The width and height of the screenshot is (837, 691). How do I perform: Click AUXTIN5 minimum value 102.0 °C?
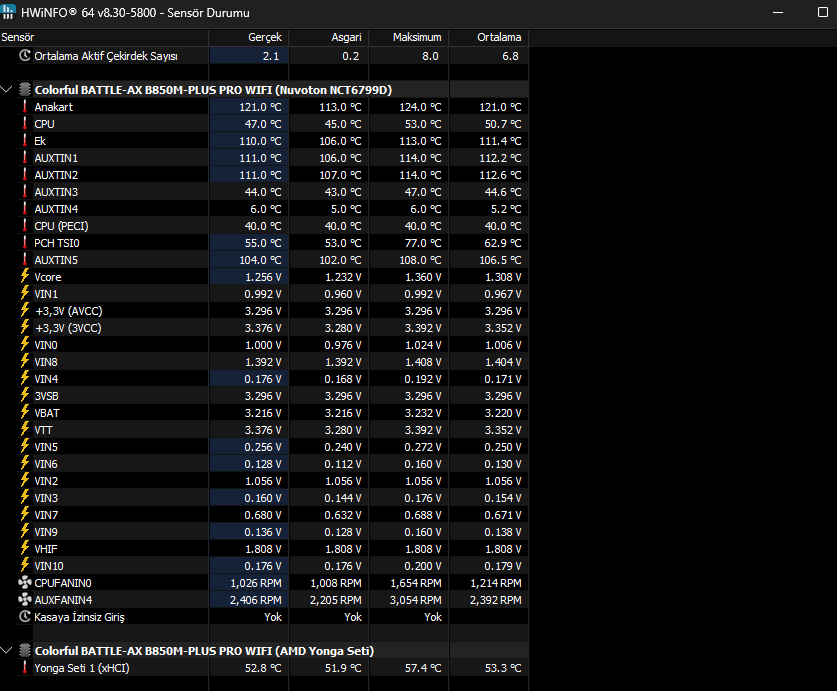(x=341, y=260)
